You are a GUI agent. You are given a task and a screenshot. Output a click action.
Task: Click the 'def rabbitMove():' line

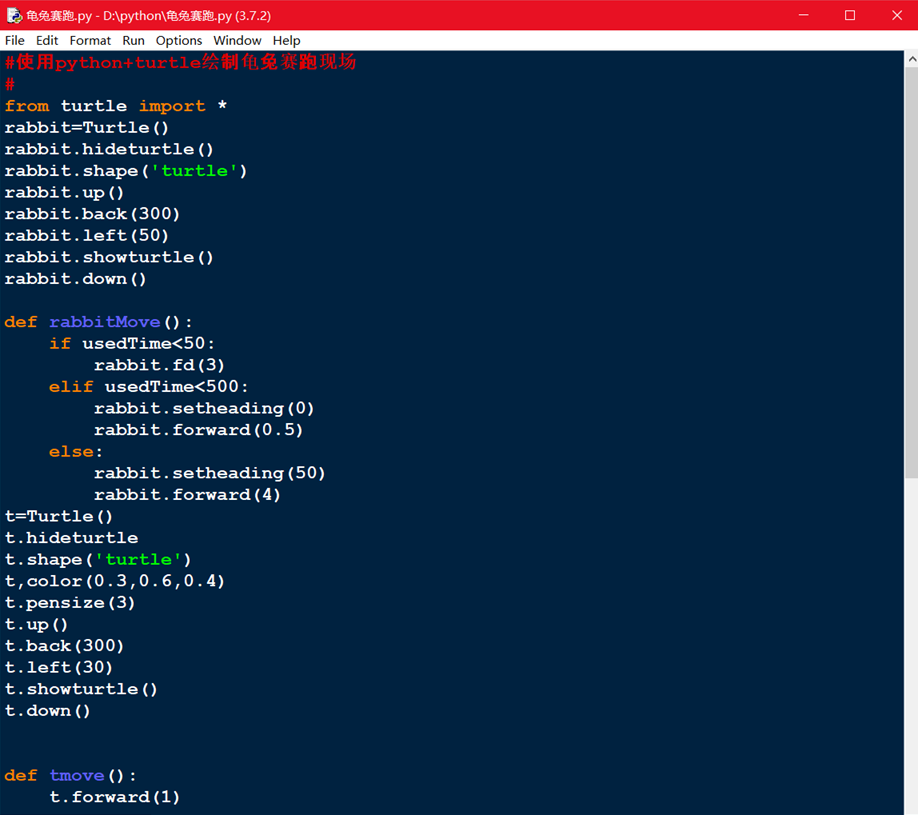[98, 322]
